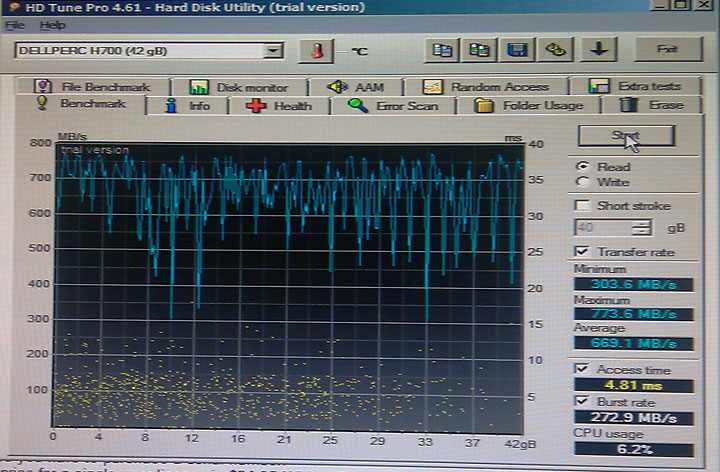
Task: Open the Random Access tab
Action: 486,87
